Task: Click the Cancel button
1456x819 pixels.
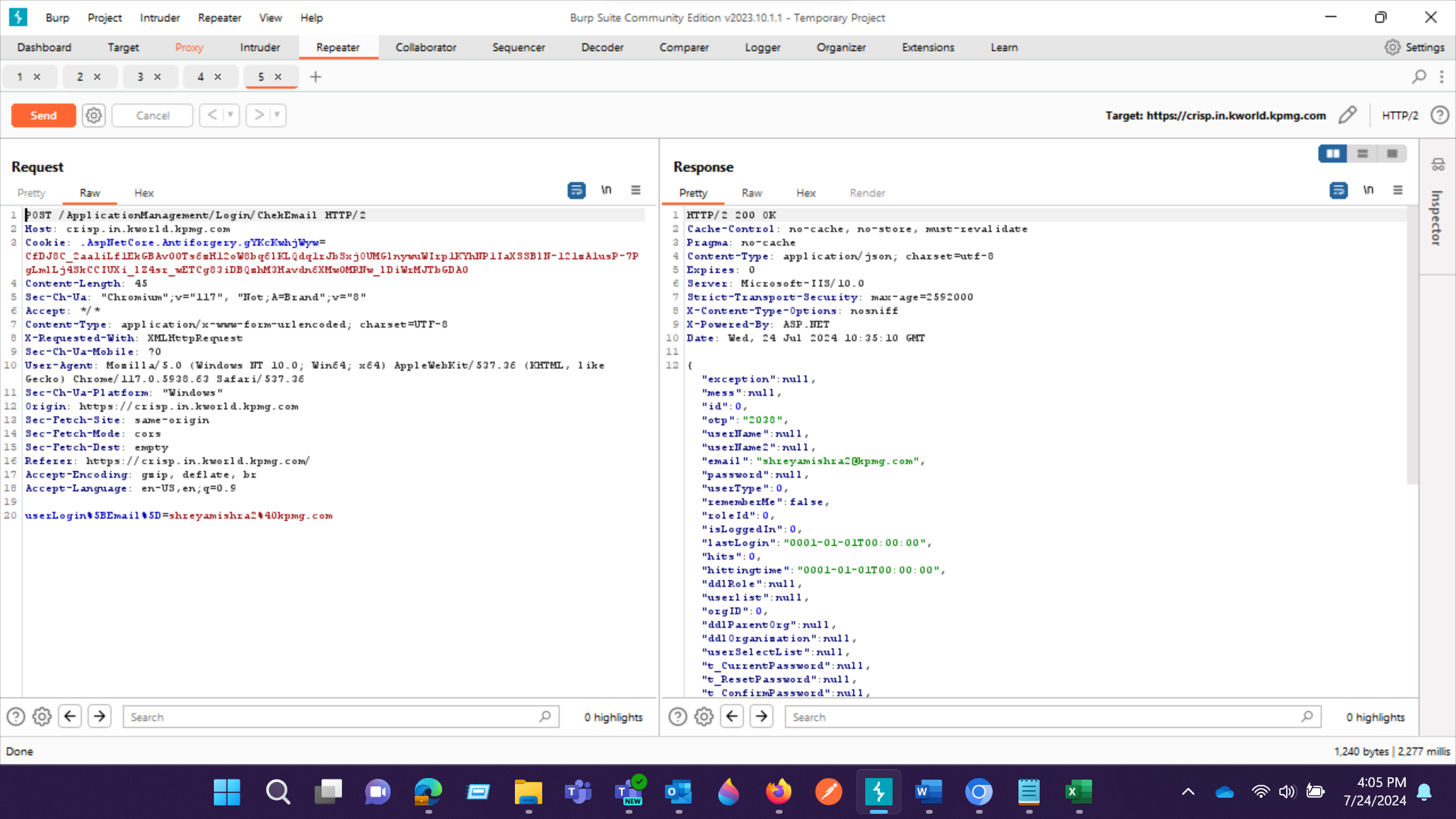Action: 152,115
